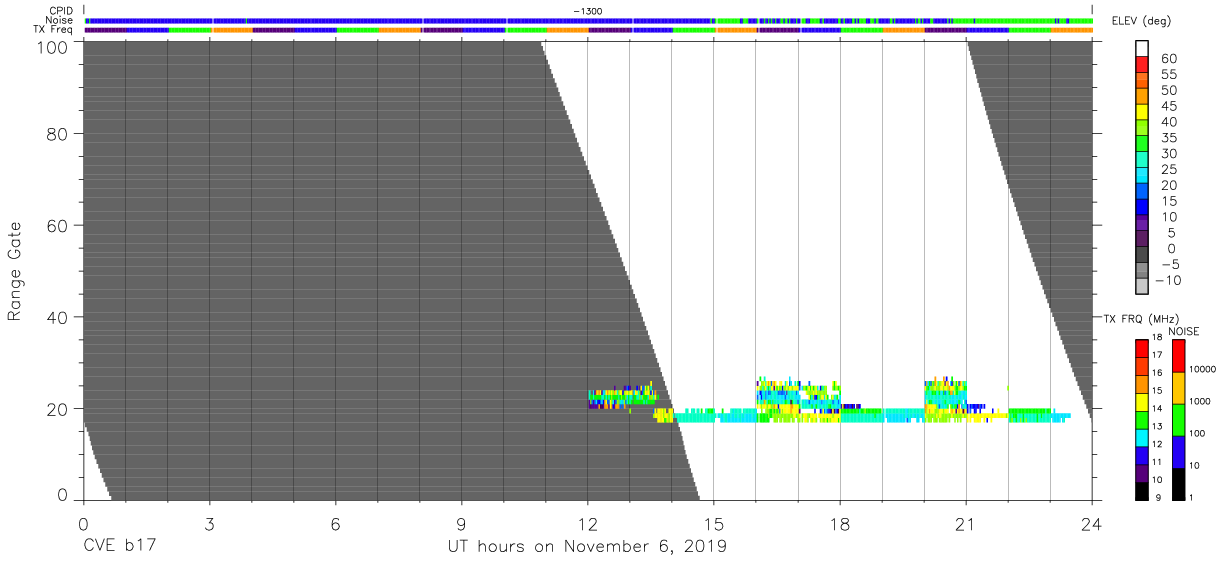Select the dark gray ELEV swatch between 0 and -5
The height and width of the screenshot is (567, 1228).
tap(1143, 256)
